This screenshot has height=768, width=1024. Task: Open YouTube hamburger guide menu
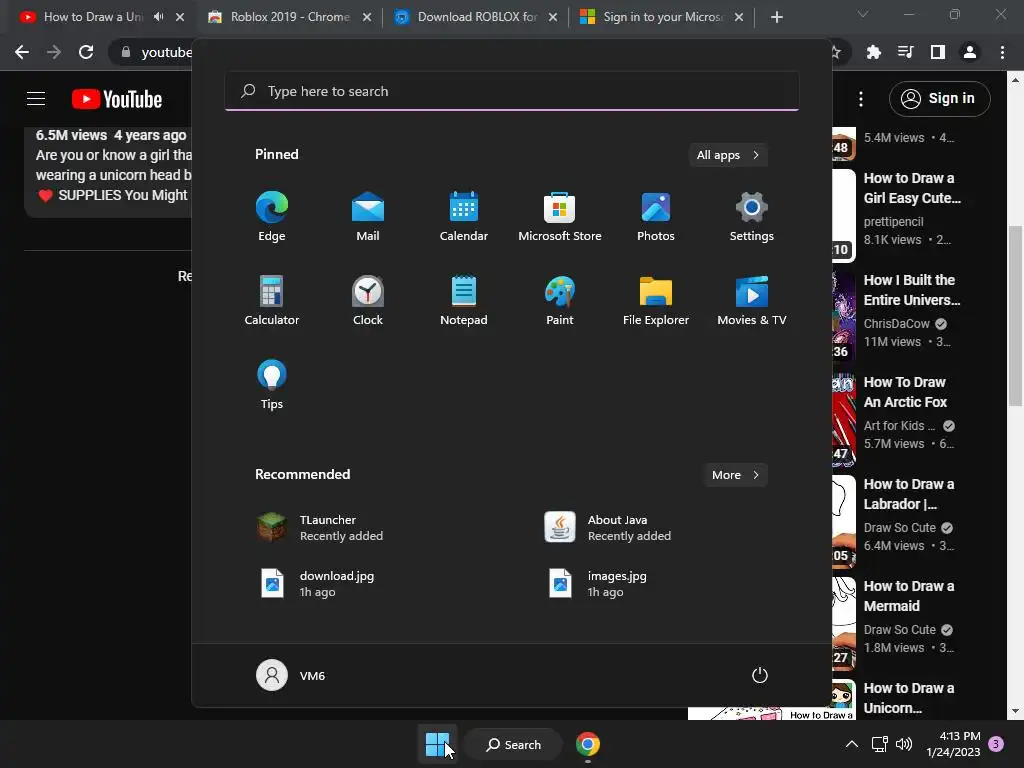coord(36,99)
